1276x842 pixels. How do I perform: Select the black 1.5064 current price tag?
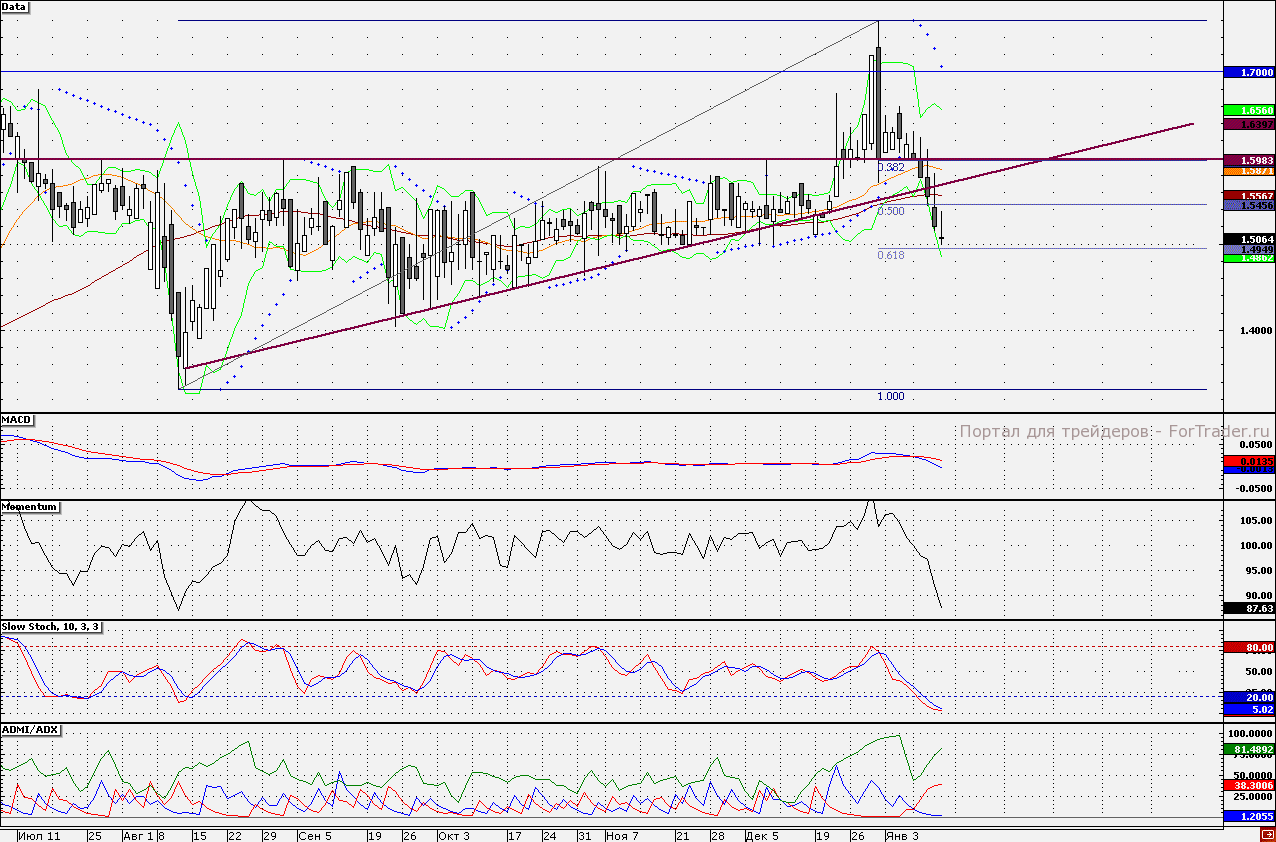(x=1249, y=240)
